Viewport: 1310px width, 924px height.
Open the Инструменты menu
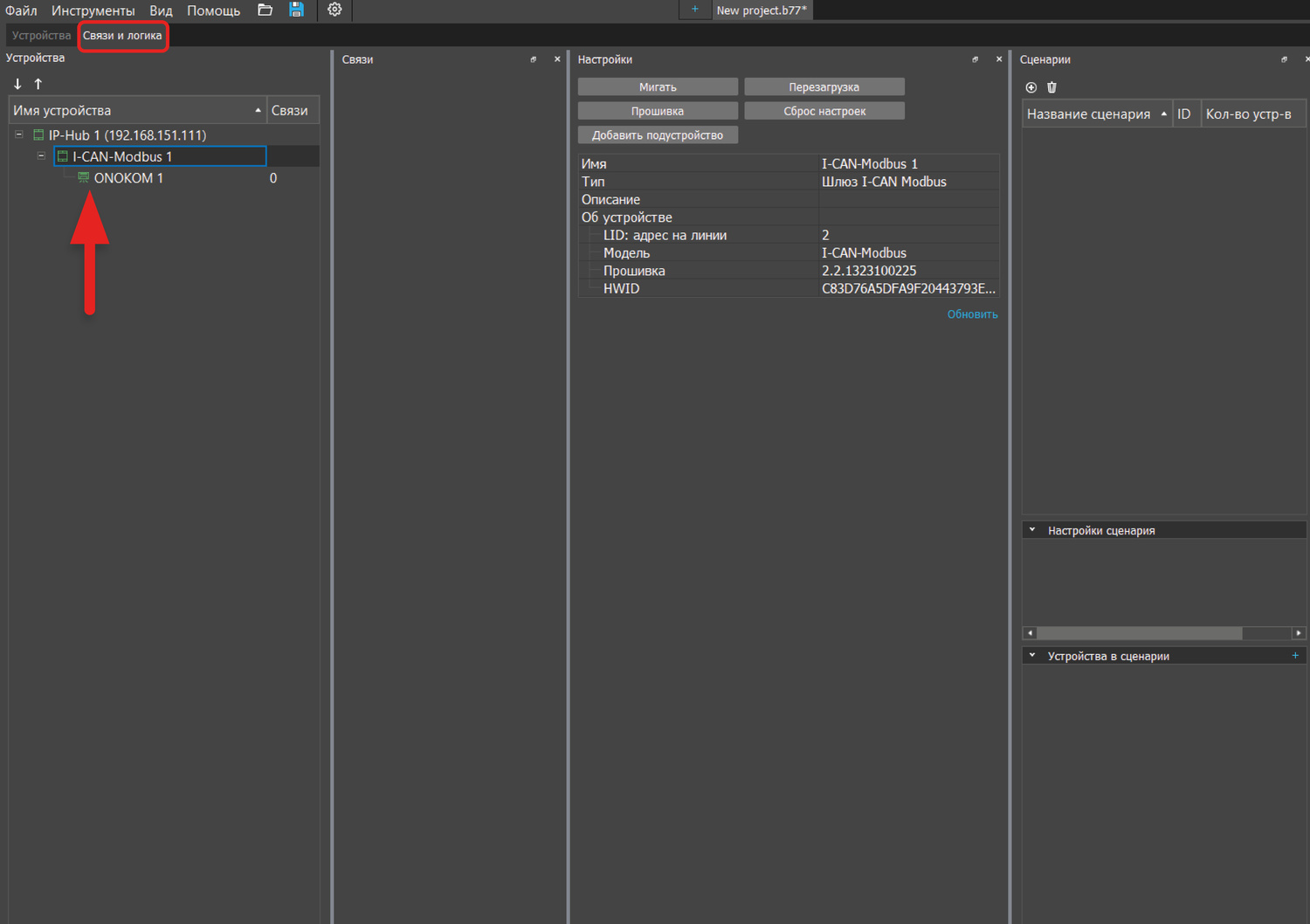93,10
